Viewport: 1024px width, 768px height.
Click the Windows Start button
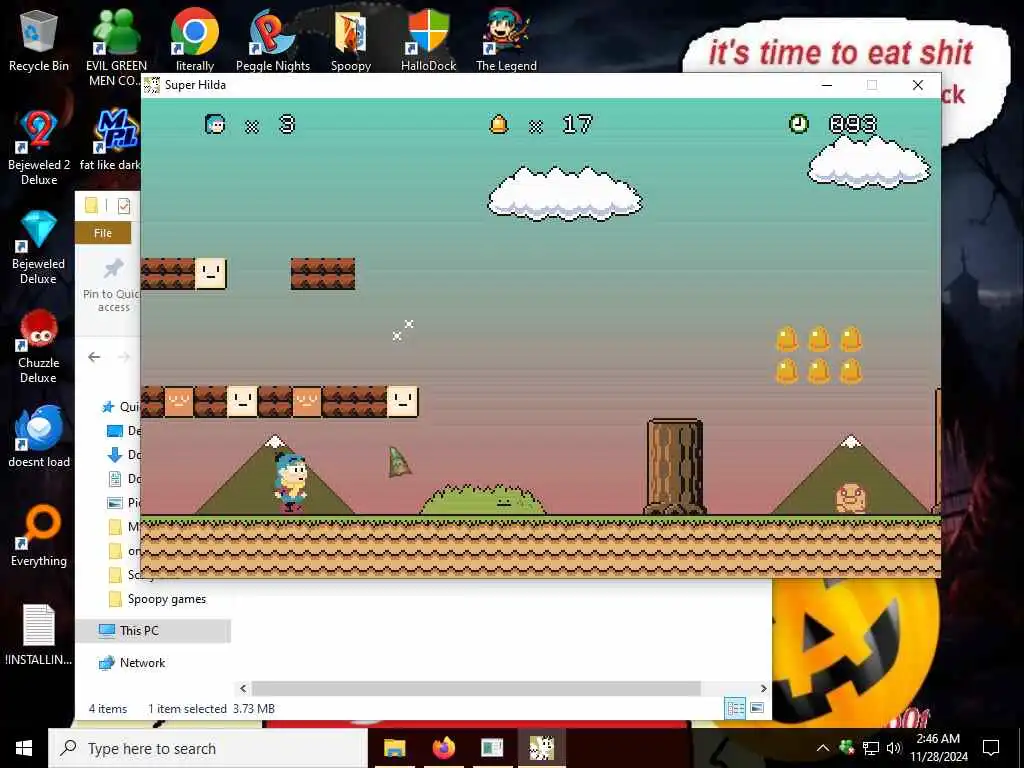[x=24, y=748]
